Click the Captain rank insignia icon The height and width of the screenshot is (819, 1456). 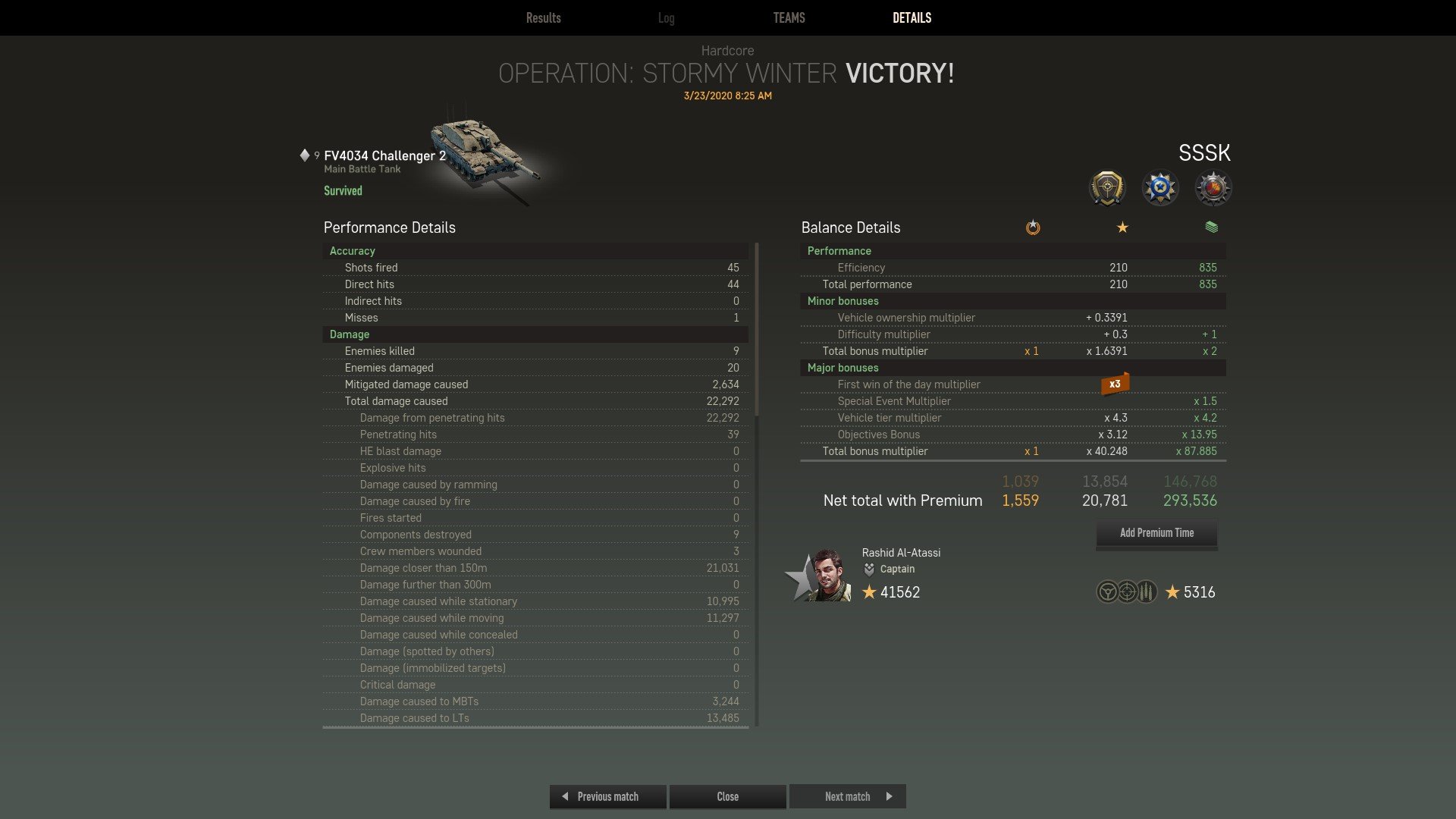[x=869, y=570]
